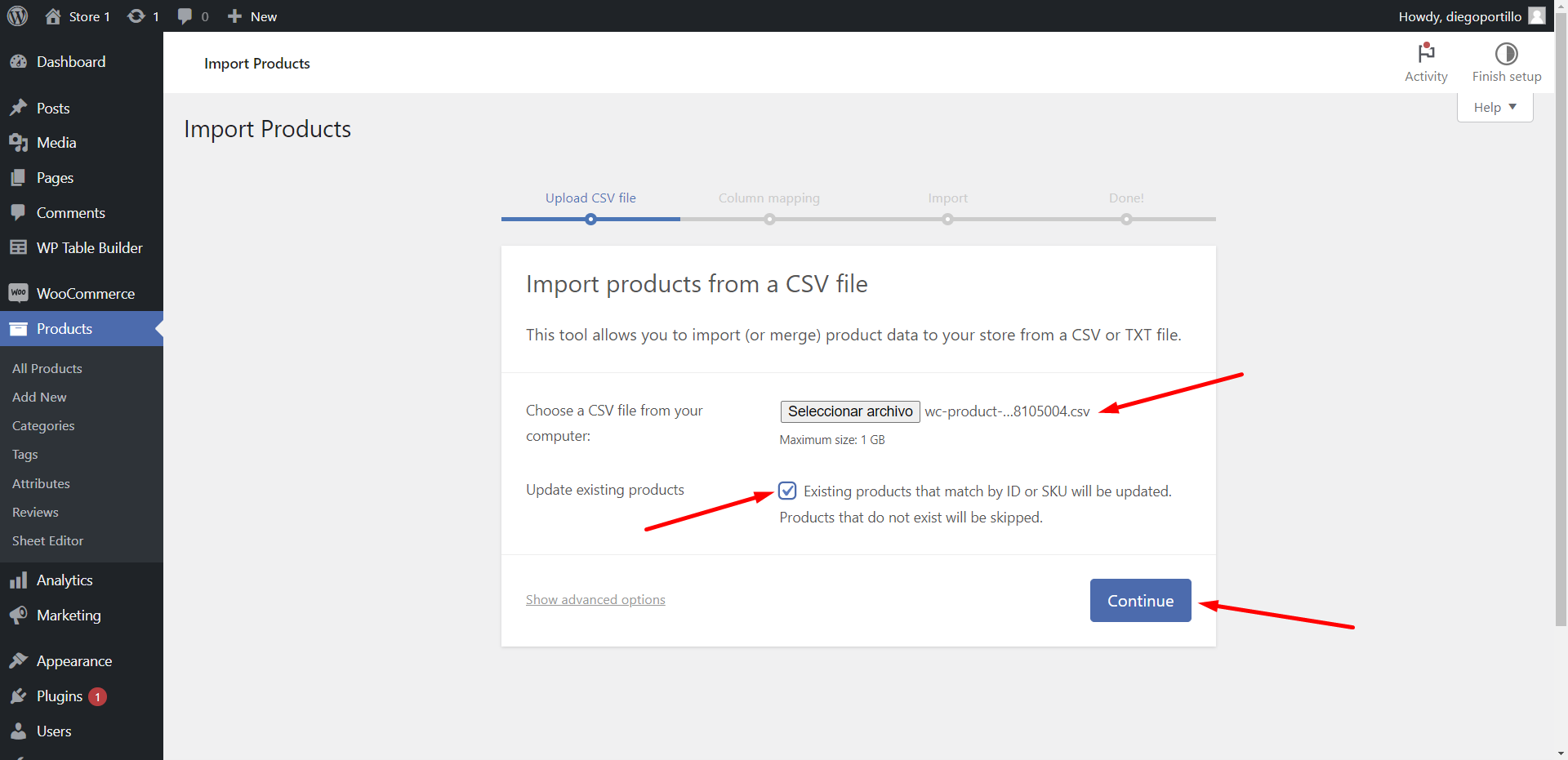Open the Store 1 home icon
Screen dimensions: 1568x760
(54, 16)
